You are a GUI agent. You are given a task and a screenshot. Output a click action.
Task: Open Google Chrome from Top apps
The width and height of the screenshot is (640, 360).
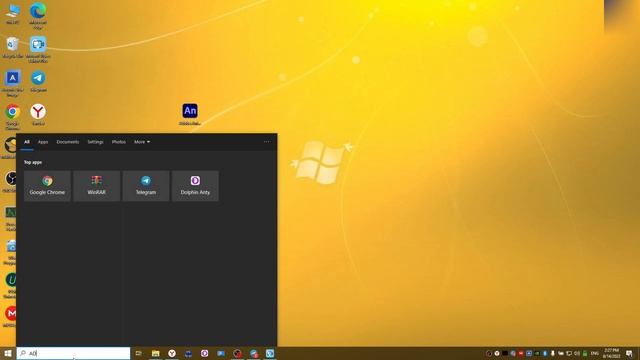(x=47, y=186)
